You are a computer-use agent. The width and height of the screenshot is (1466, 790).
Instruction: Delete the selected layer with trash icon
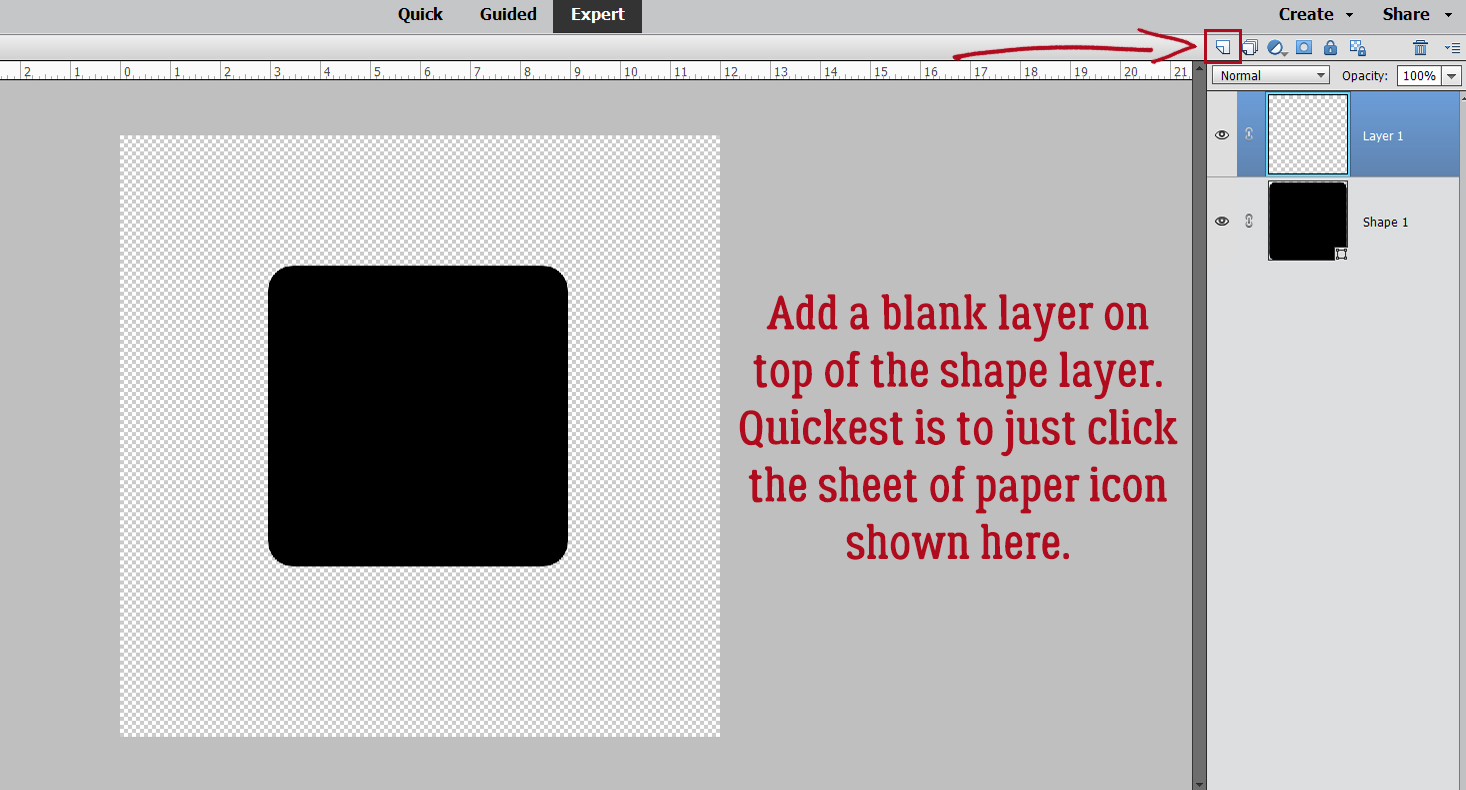pos(1420,47)
